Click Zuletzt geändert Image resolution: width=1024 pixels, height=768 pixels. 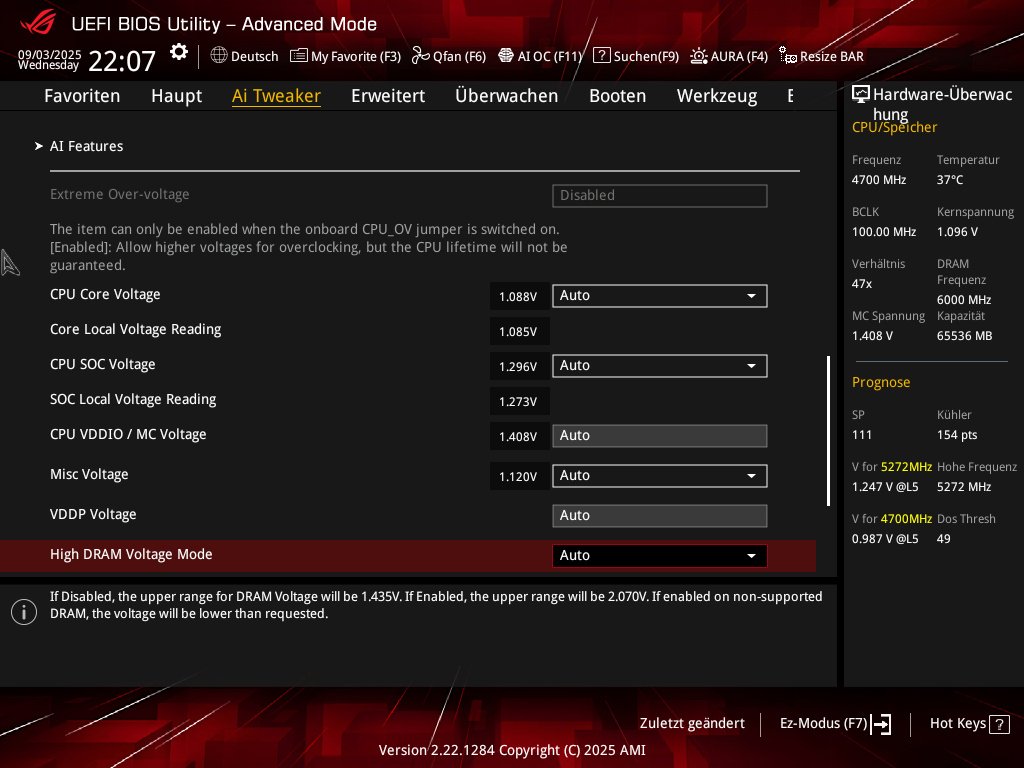click(692, 724)
